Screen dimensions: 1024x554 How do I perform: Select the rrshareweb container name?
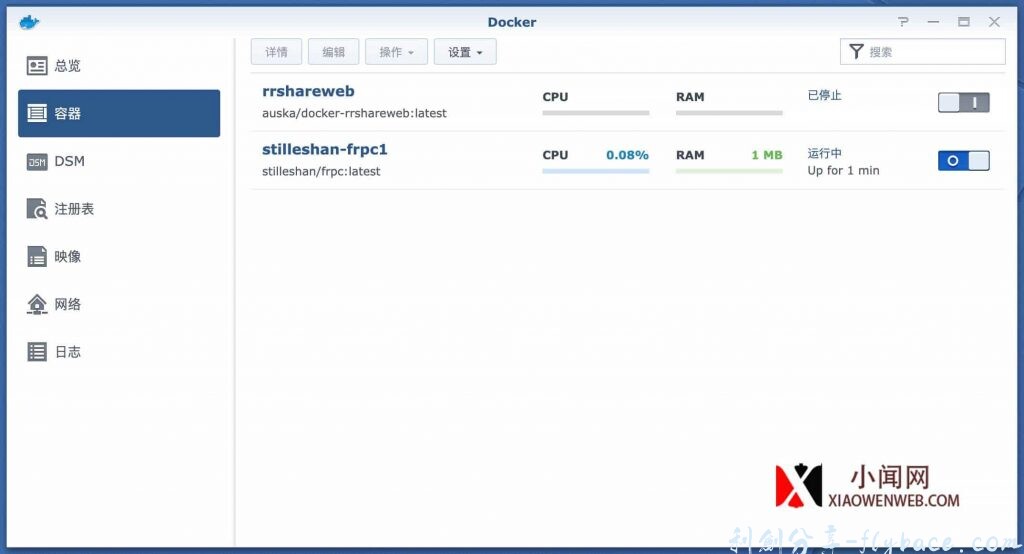(308, 91)
